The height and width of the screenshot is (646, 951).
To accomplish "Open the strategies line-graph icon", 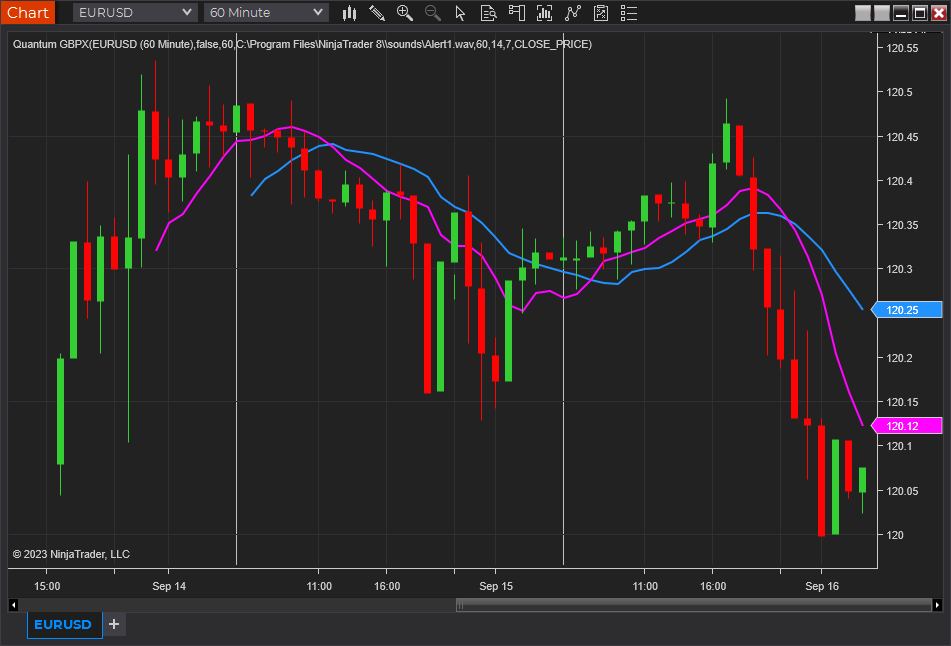I will pos(573,13).
